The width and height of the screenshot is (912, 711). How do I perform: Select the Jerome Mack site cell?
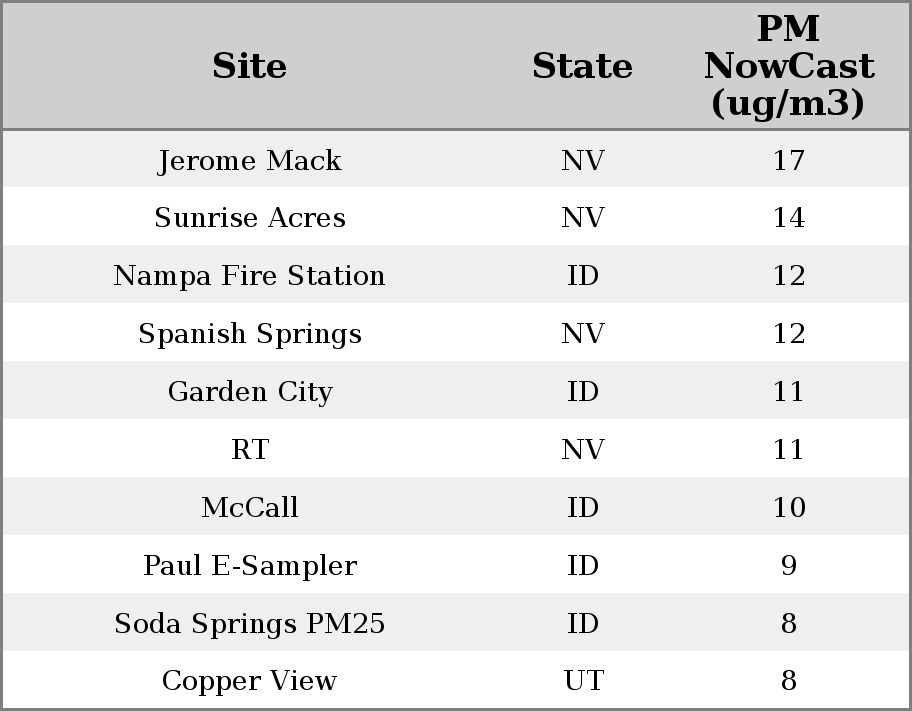point(249,160)
